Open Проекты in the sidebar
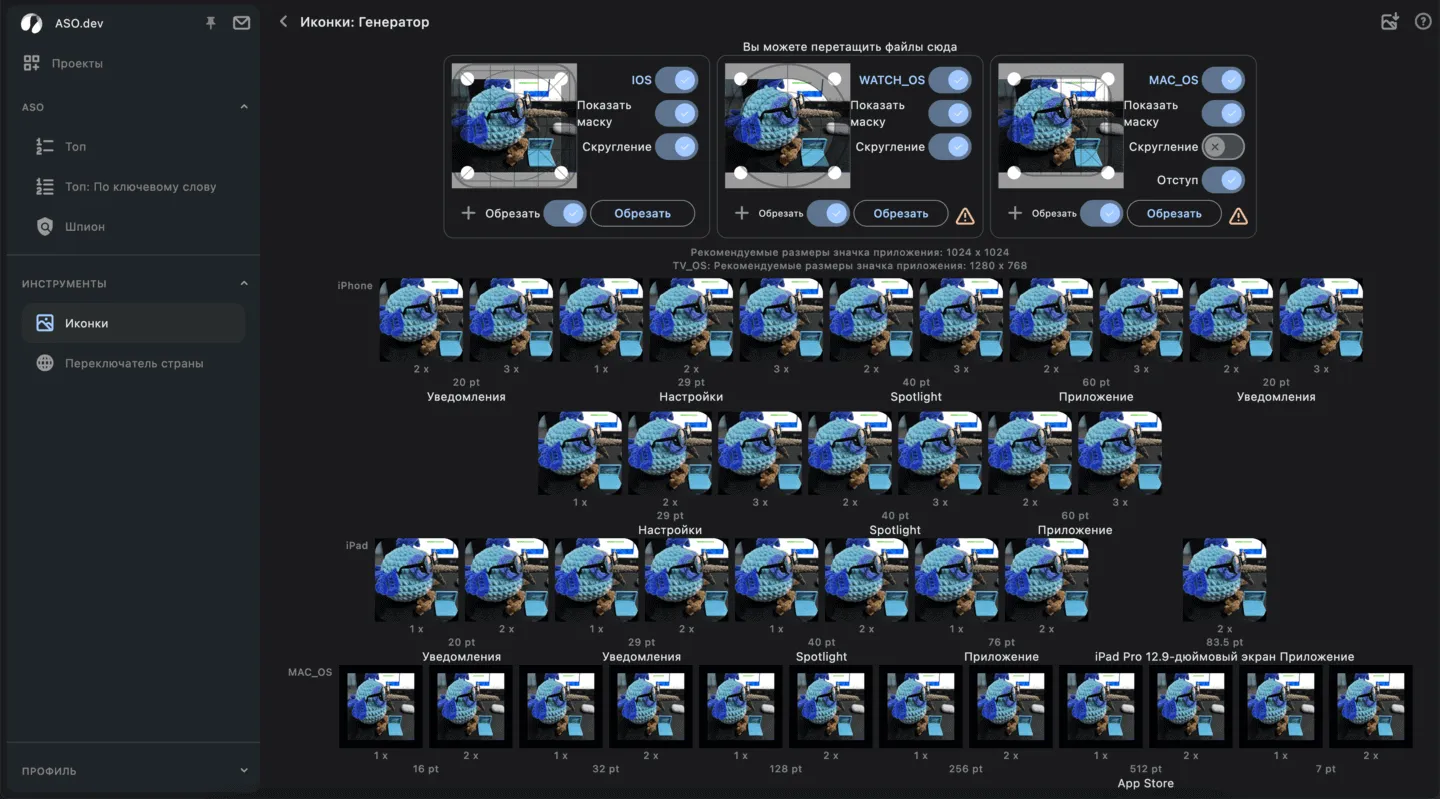 pyautogui.click(x=77, y=63)
